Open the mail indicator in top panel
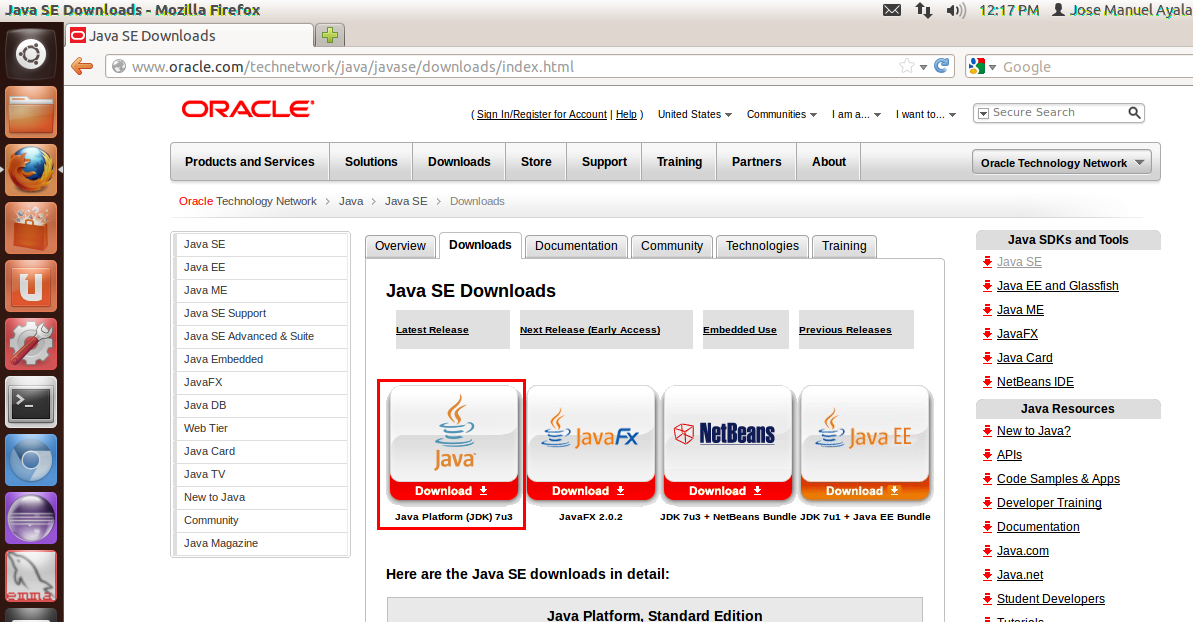The width and height of the screenshot is (1193, 622). pos(892,10)
